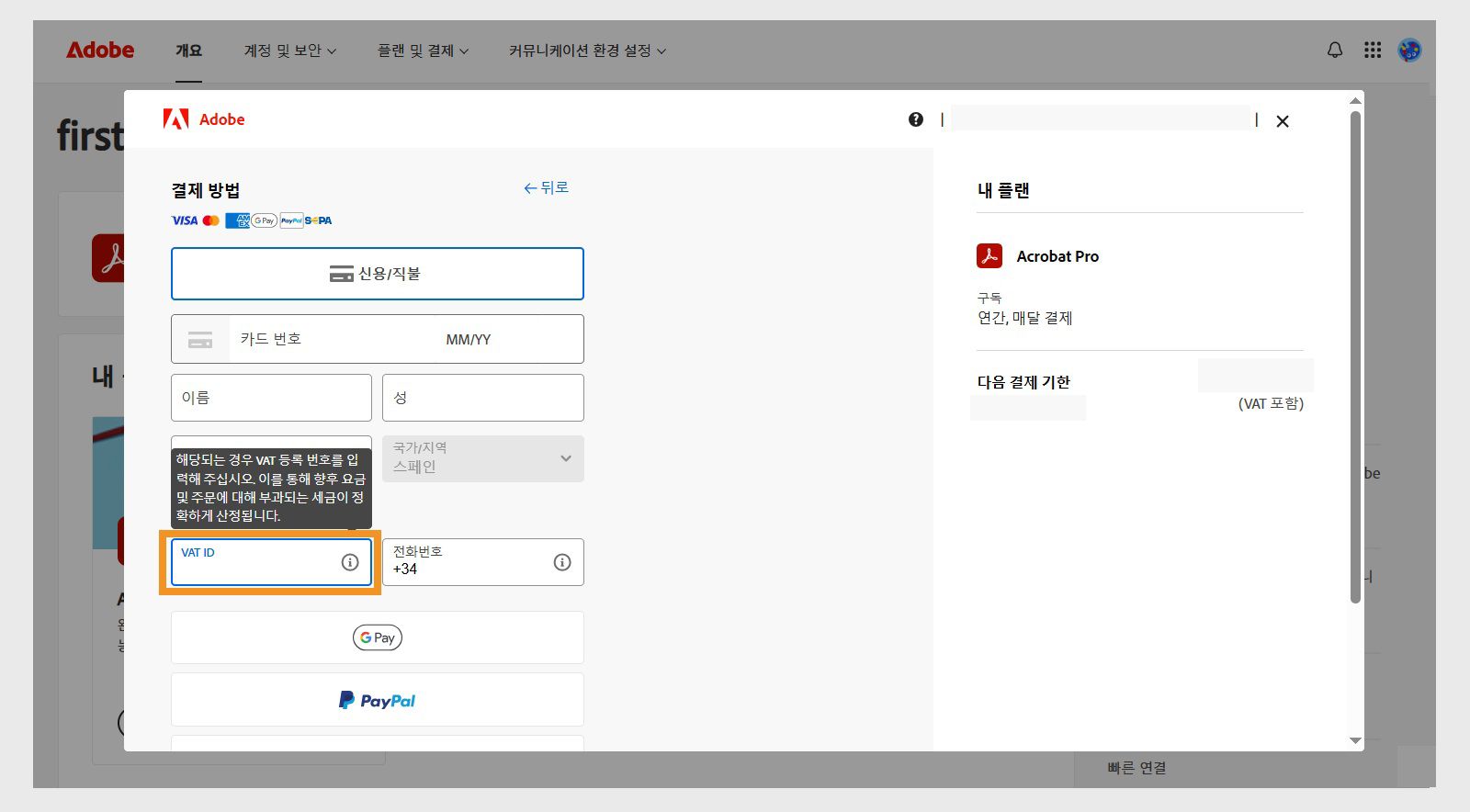Image resolution: width=1470 pixels, height=812 pixels.
Task: Click the small PayPal logo under 결제 방법
Action: [x=292, y=220]
